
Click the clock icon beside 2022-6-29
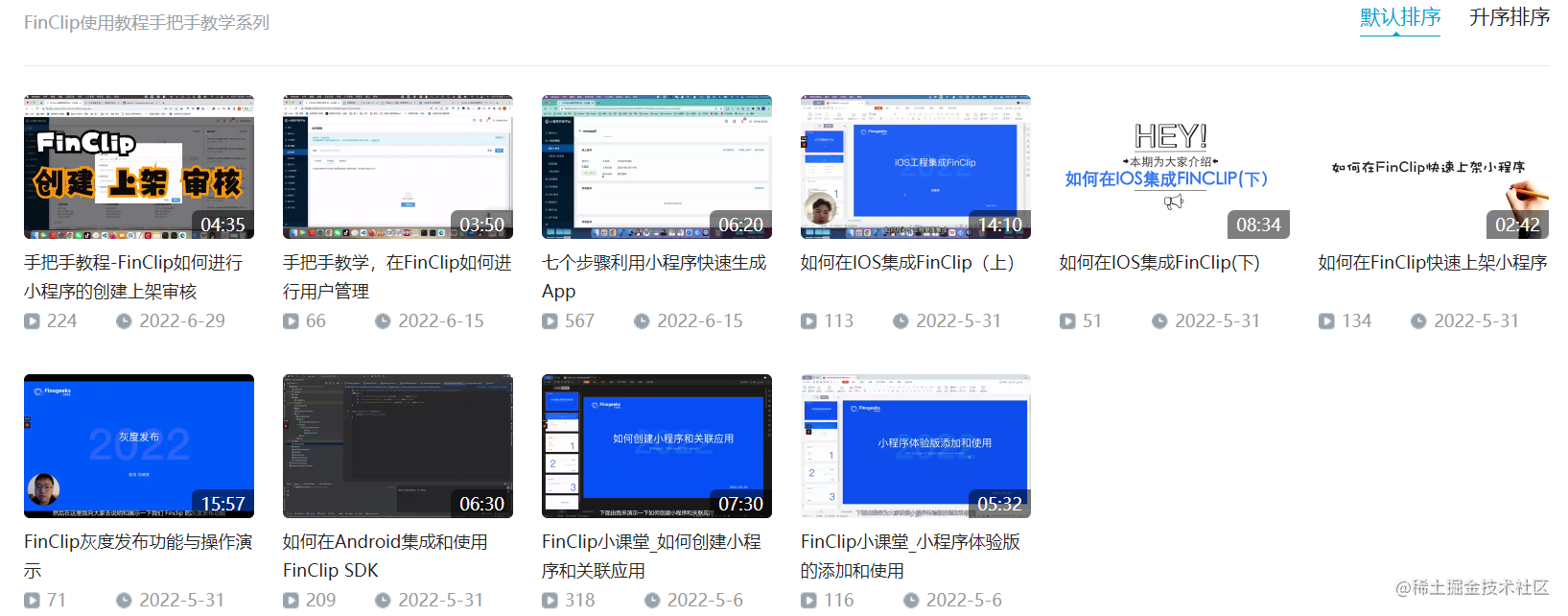pyautogui.click(x=124, y=321)
